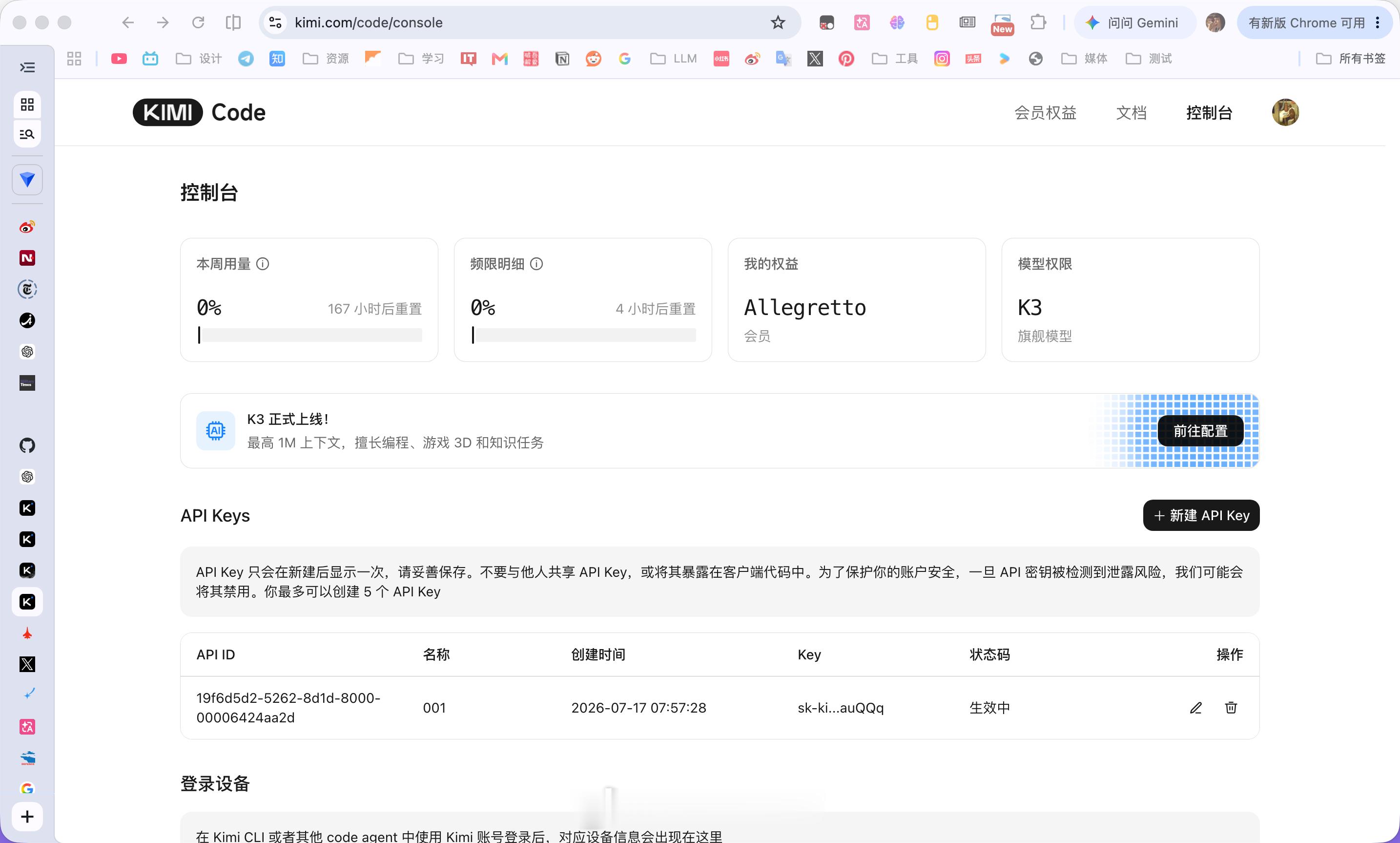This screenshot has width=1400, height=843.
Task: Open the pink translate icon in sidebar
Action: pyautogui.click(x=27, y=727)
